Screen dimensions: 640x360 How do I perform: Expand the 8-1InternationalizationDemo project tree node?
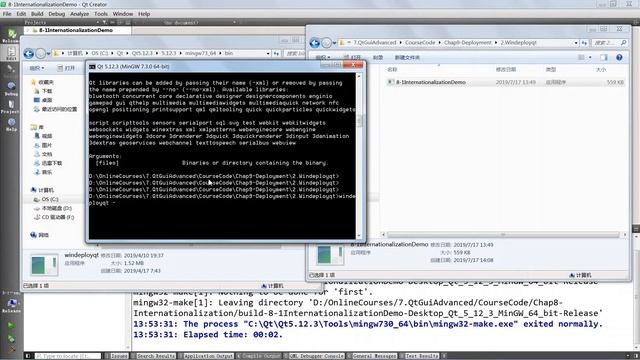pos(27,30)
